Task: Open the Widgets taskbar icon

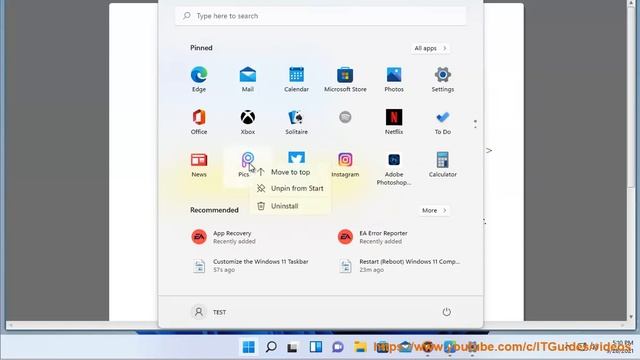Action: coord(316,347)
